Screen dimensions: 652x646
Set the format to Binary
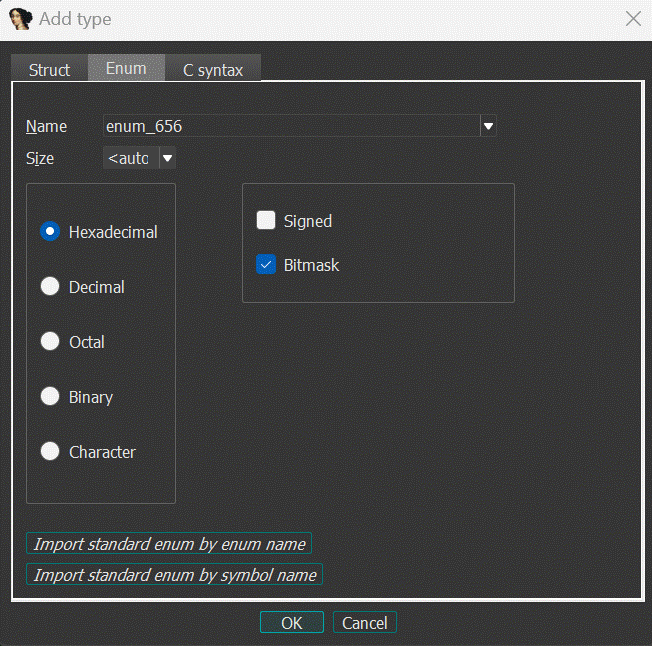(50, 397)
